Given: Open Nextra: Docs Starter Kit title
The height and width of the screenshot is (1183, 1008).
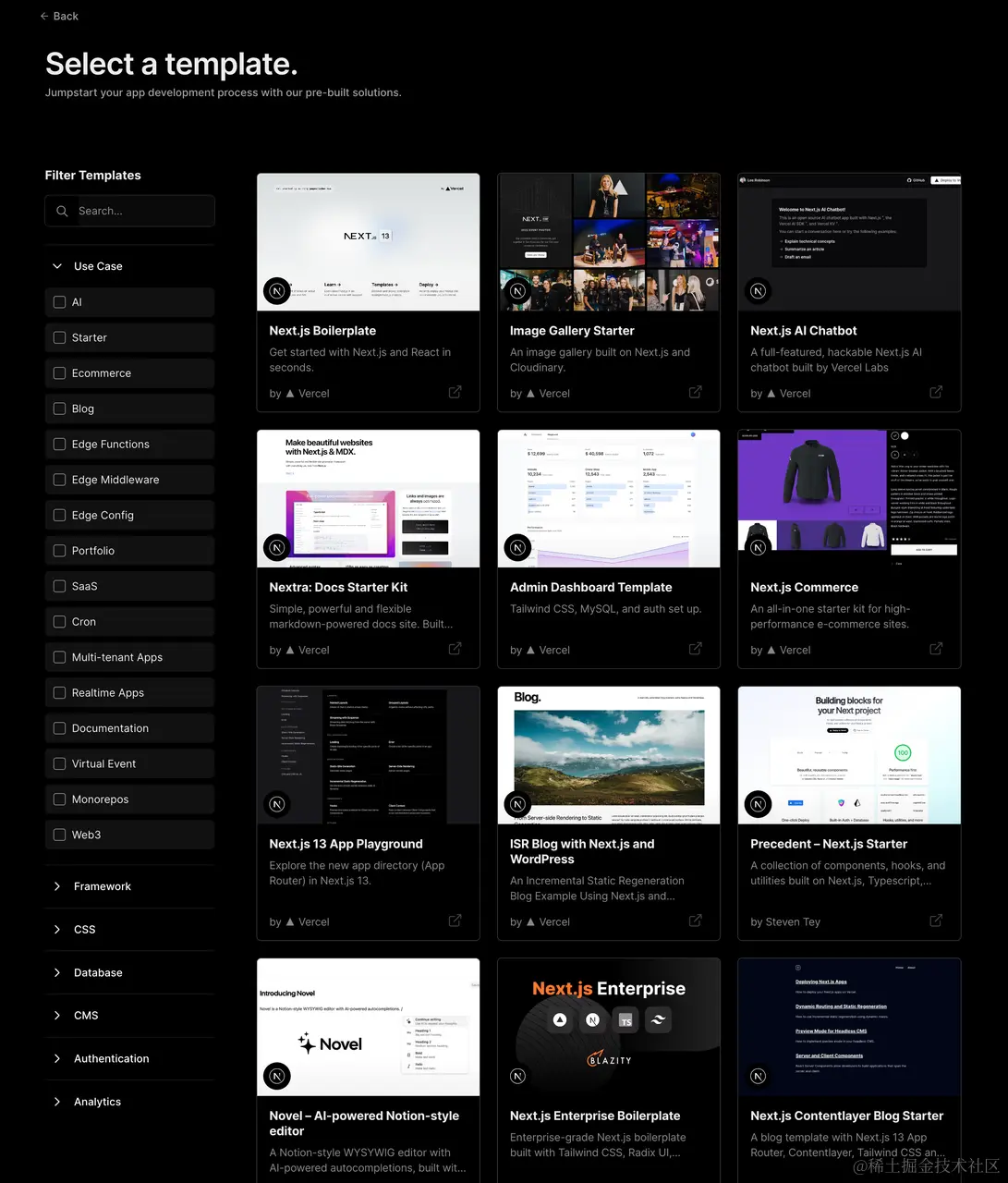Looking at the screenshot, I should 338,588.
